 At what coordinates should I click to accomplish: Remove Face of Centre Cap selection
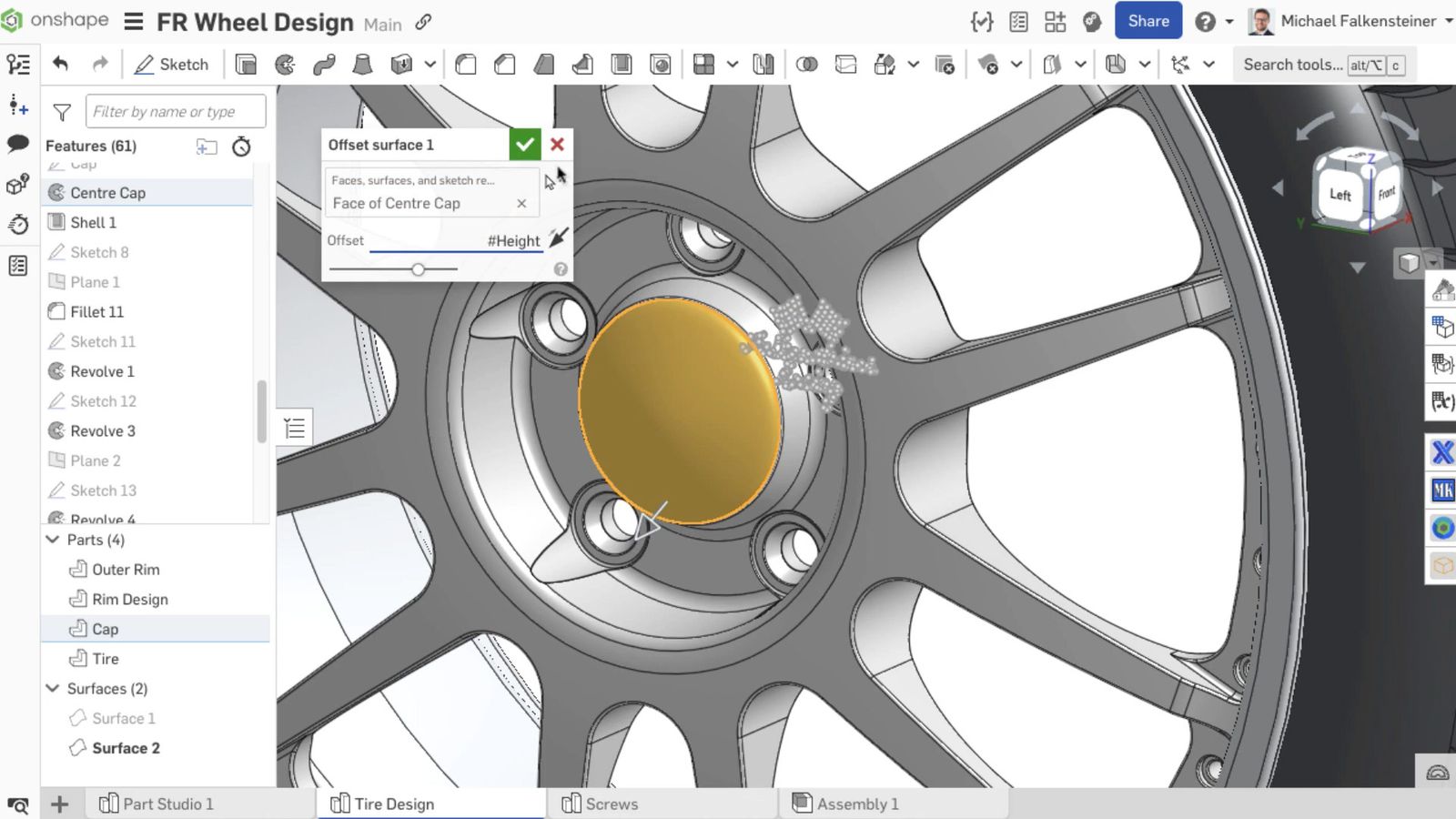point(521,204)
